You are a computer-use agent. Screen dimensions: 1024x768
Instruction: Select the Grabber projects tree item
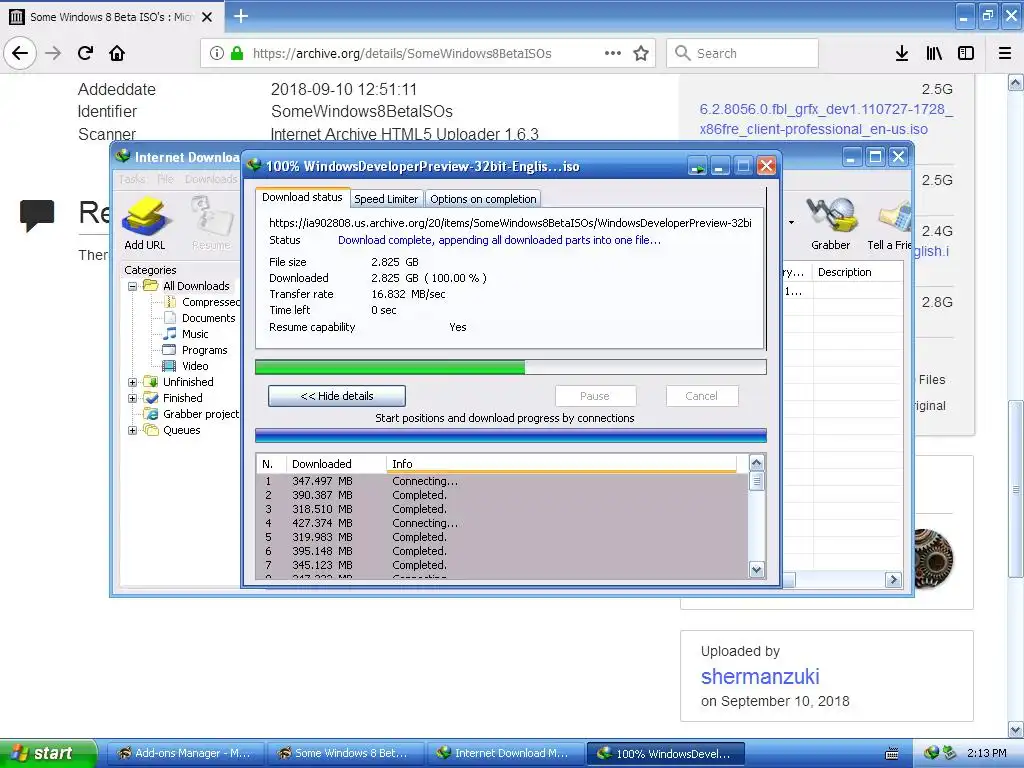[x=200, y=414]
